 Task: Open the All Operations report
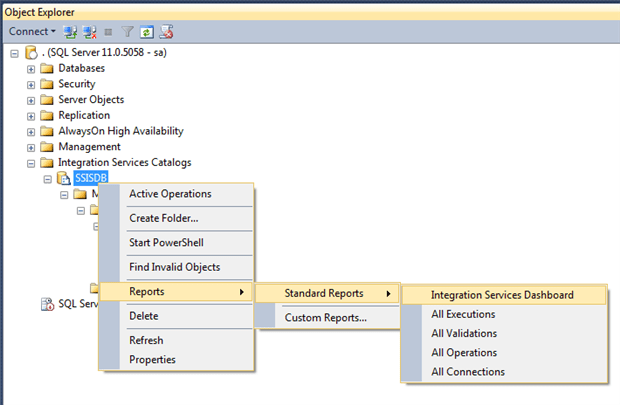pyautogui.click(x=504, y=352)
